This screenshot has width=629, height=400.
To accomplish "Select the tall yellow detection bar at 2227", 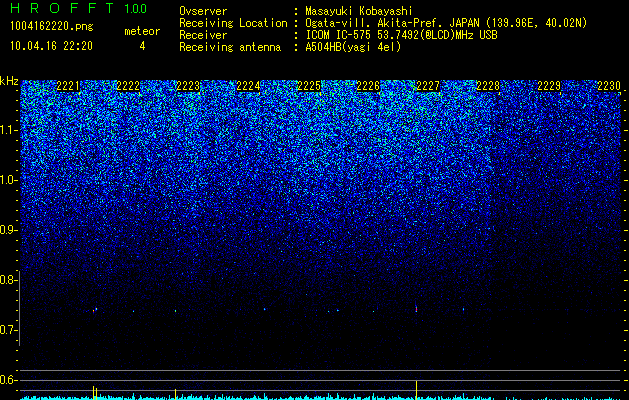I will (416, 390).
